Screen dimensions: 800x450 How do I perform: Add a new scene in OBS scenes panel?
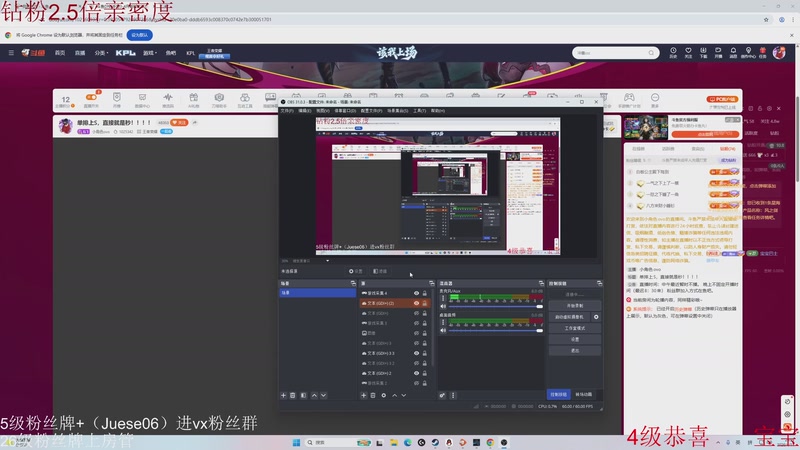284,395
